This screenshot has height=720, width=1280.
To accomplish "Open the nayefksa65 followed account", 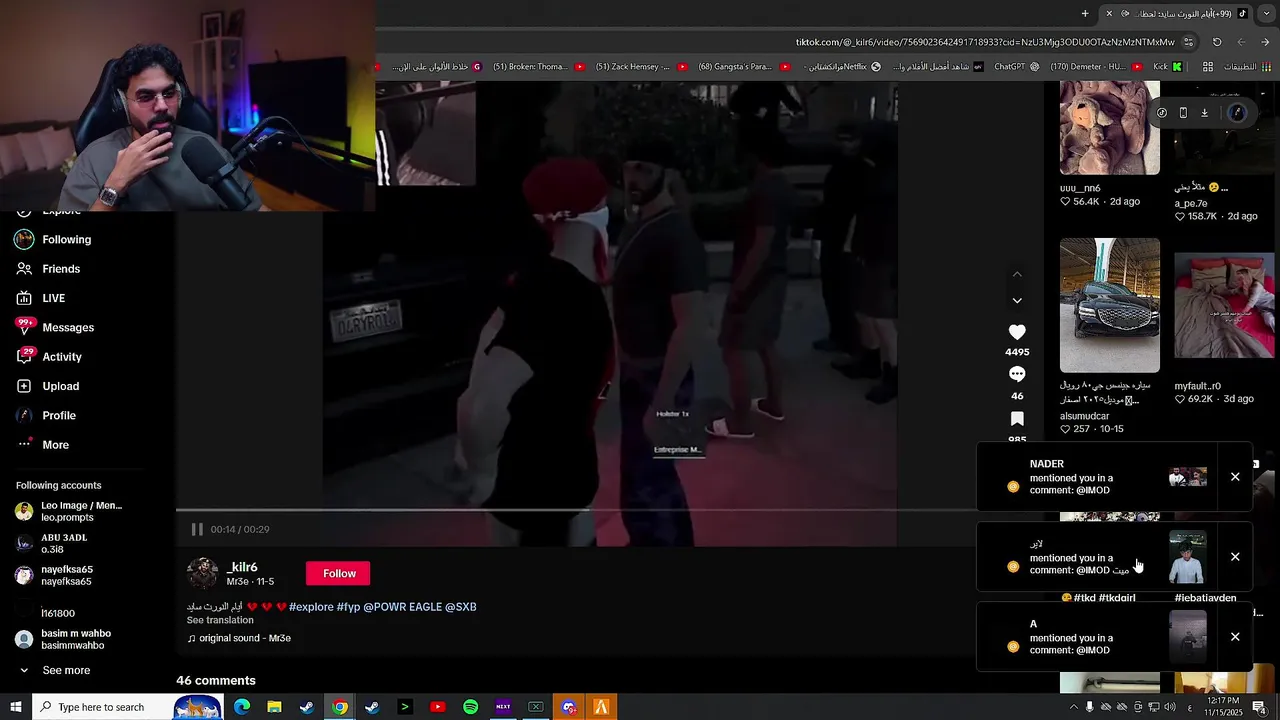I will (x=55, y=575).
